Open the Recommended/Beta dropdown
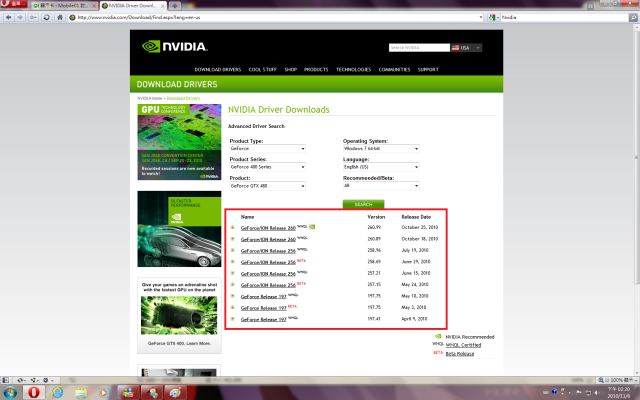 pos(381,186)
